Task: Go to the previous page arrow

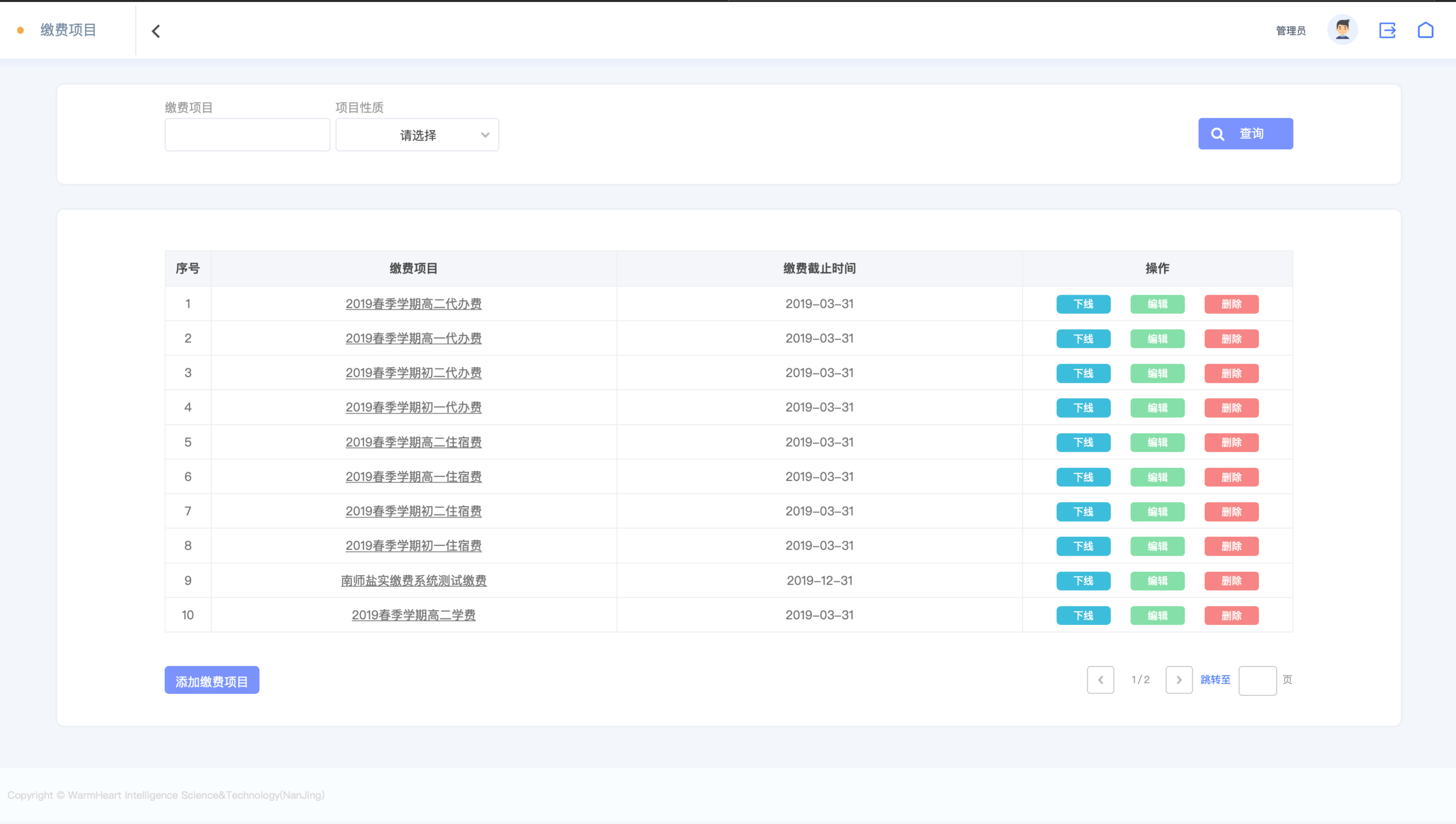Action: (1100, 680)
